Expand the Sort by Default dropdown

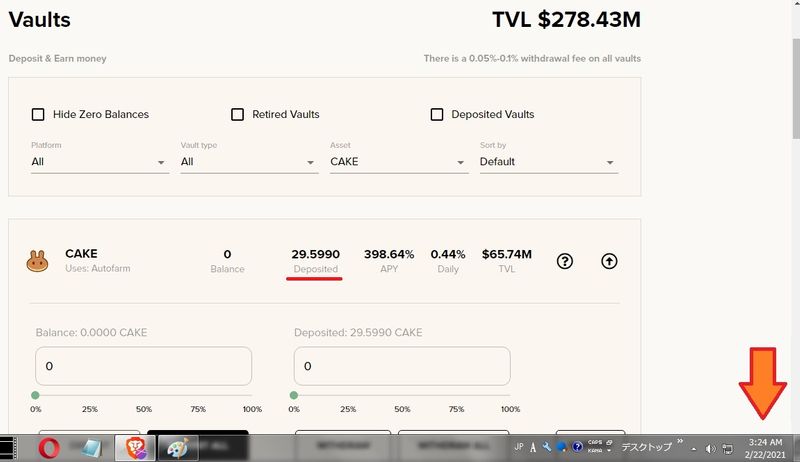click(548, 162)
